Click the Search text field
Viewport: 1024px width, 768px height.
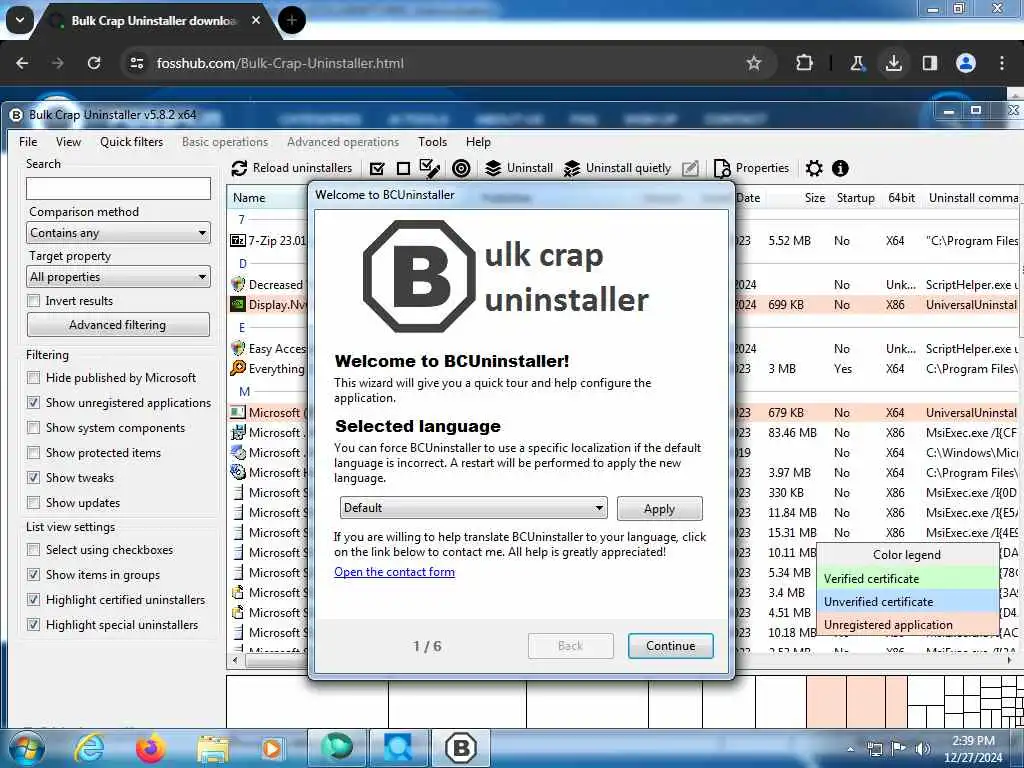coord(118,189)
